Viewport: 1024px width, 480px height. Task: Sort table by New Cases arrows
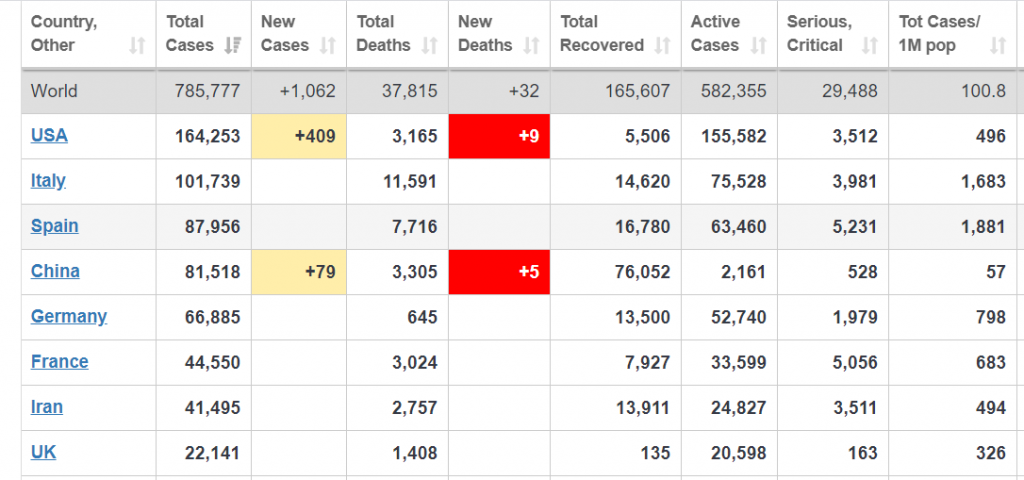328,46
